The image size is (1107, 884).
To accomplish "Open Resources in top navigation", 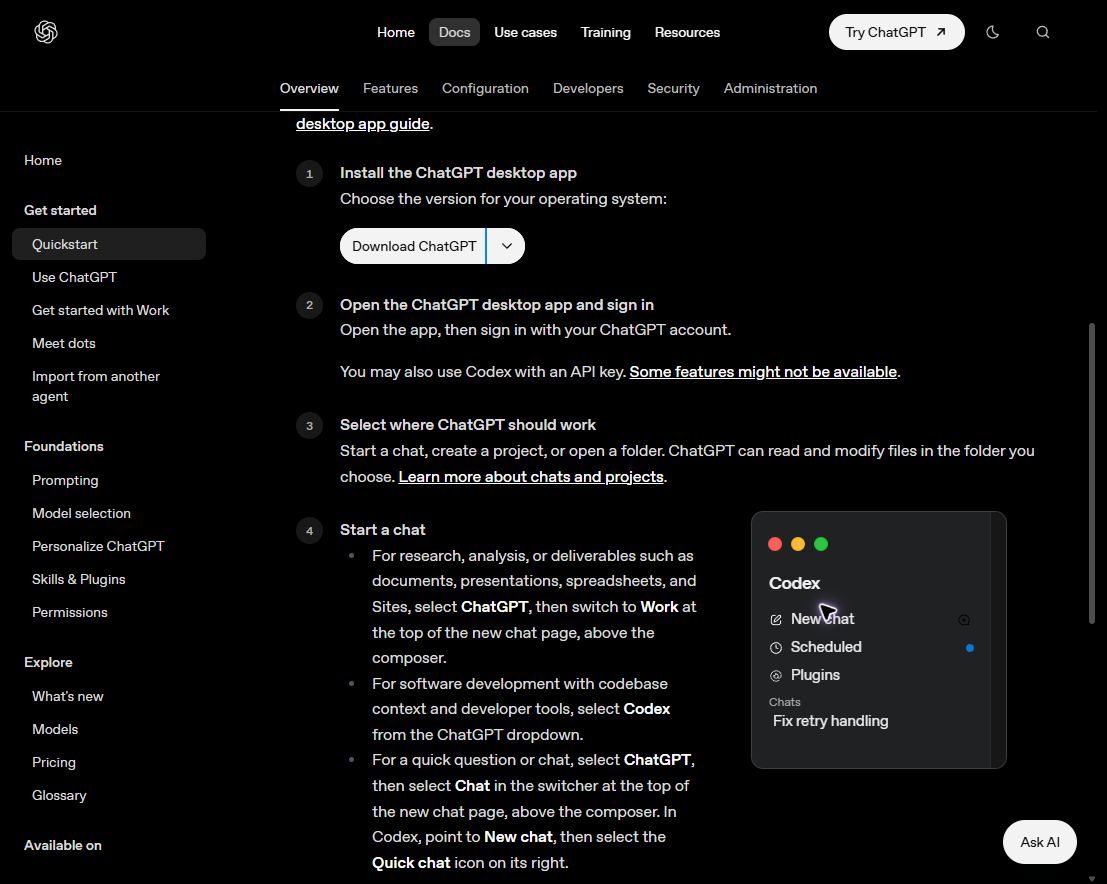I will tap(687, 32).
